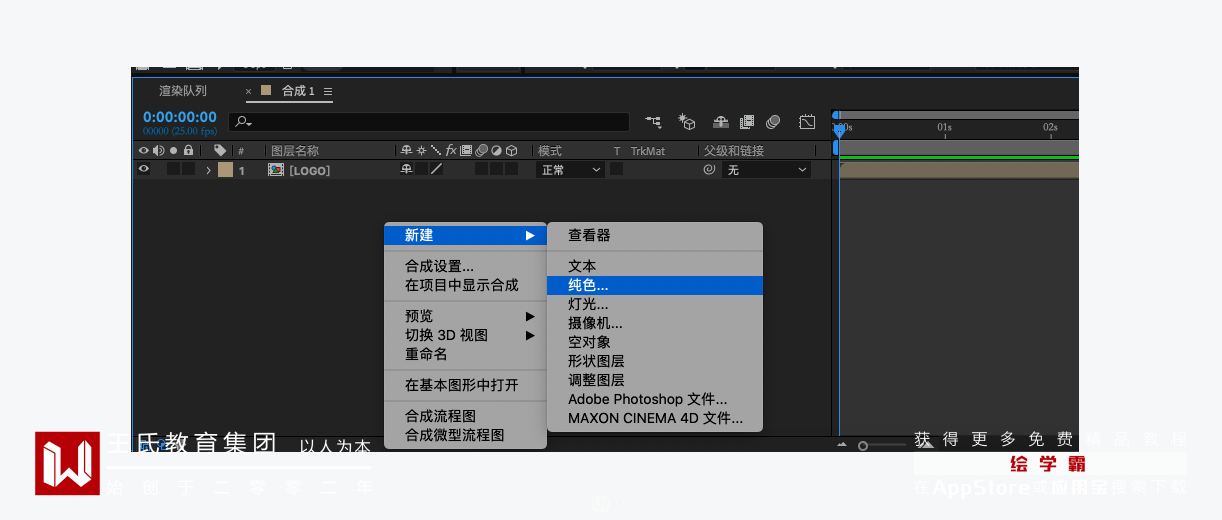Close the 合成 1 tab
The height and width of the screenshot is (520, 1222).
coord(249,91)
